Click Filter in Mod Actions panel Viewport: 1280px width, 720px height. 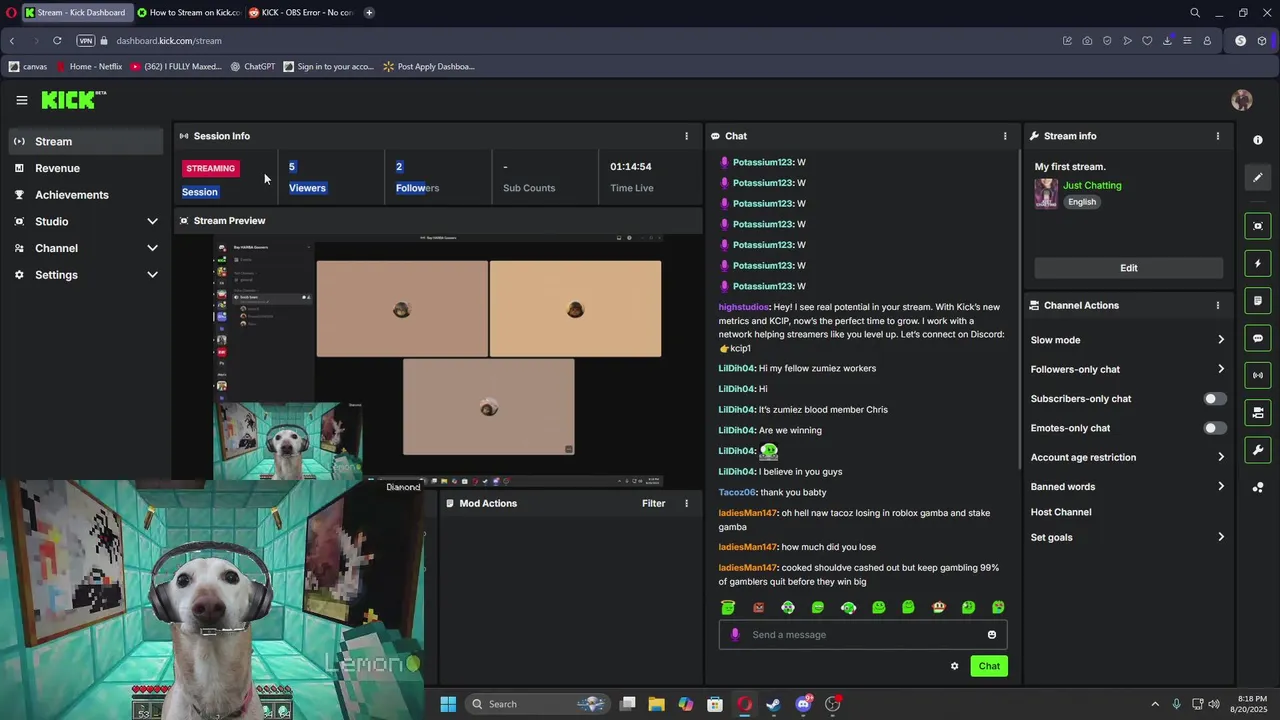pyautogui.click(x=653, y=503)
